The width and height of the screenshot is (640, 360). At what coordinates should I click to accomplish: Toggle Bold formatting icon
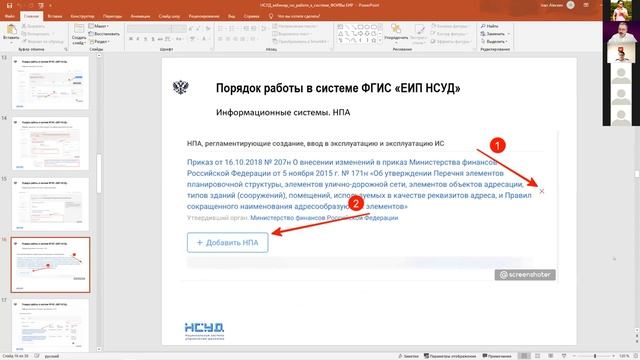[131, 39]
